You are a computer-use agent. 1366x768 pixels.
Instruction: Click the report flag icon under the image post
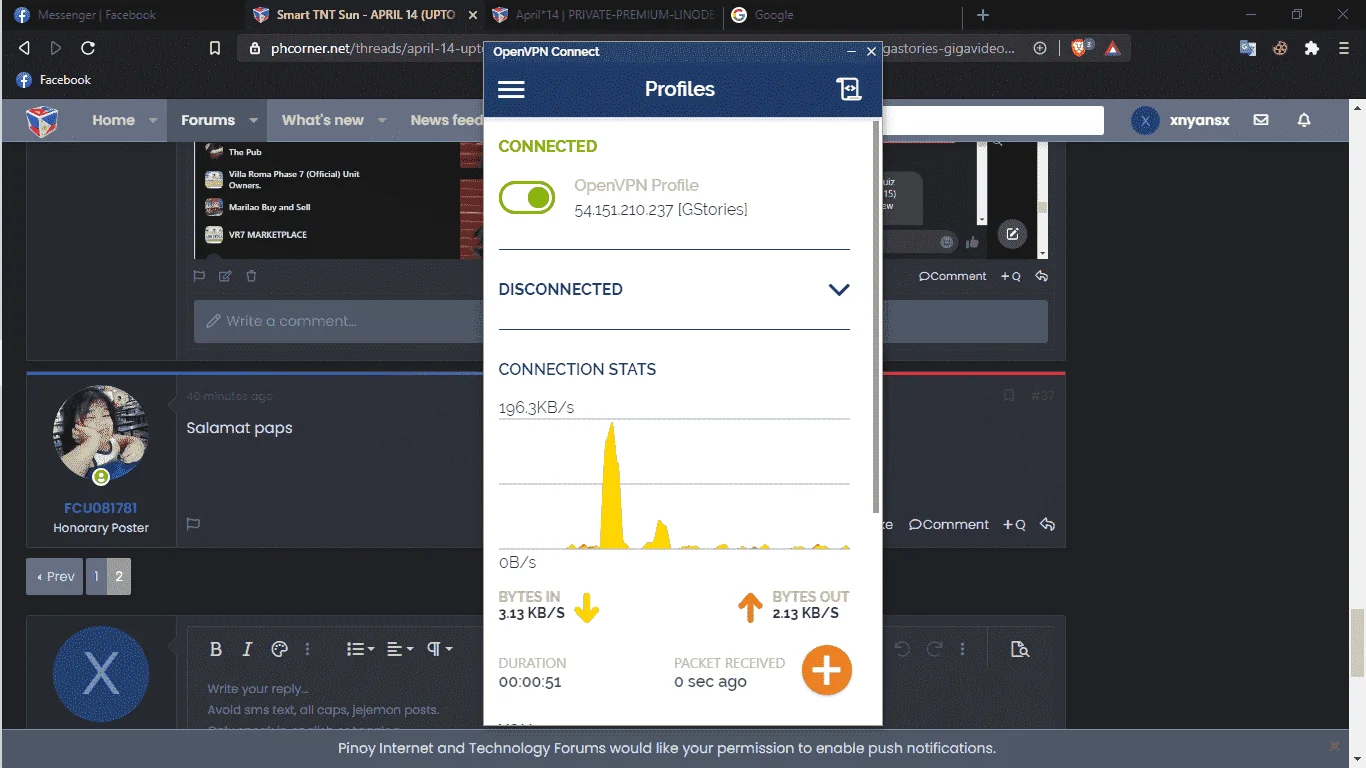(x=199, y=276)
